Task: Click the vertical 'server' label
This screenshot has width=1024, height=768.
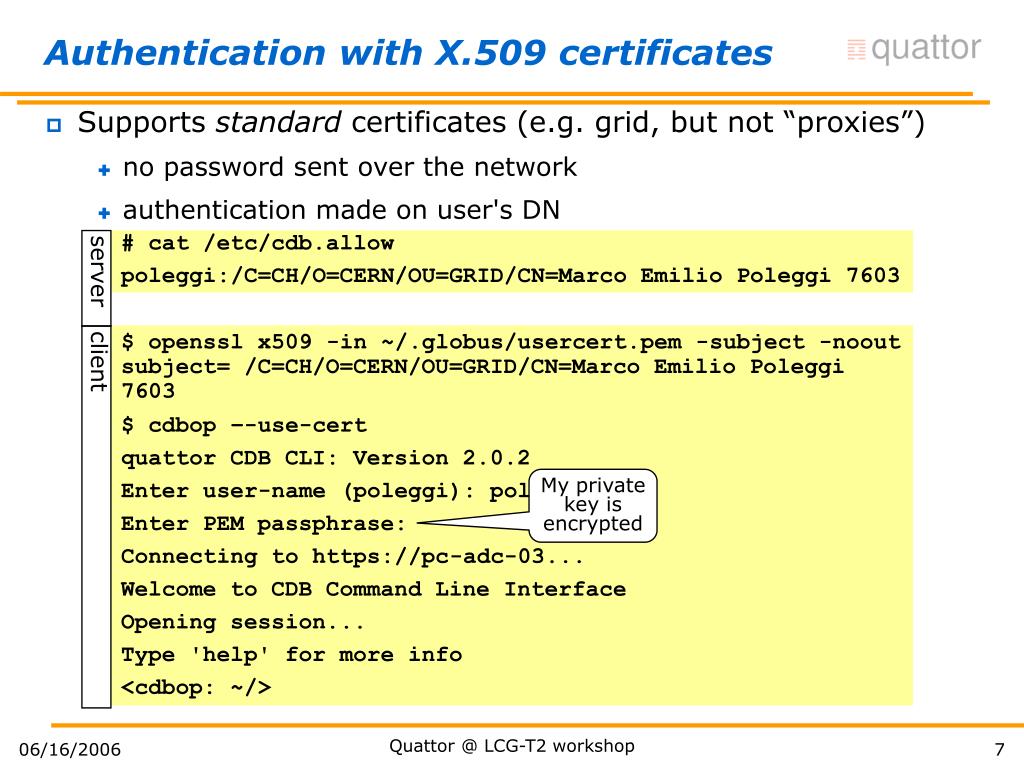Action: 97,271
